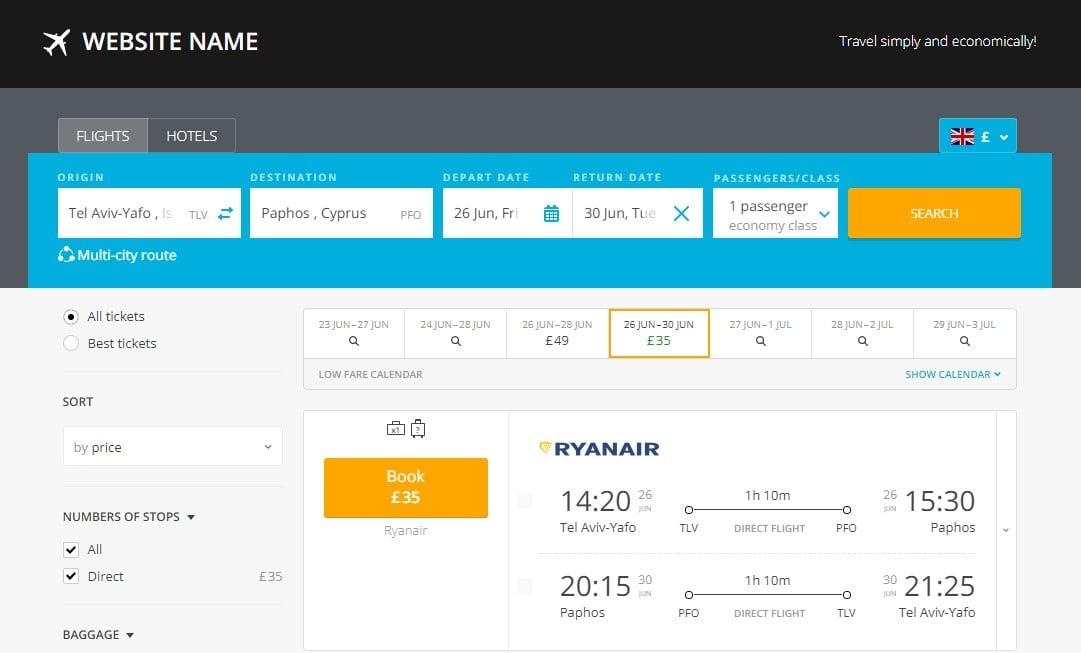Select the 26 JUN–28 JUN £49 fare tab
The height and width of the screenshot is (653, 1081).
click(556, 333)
